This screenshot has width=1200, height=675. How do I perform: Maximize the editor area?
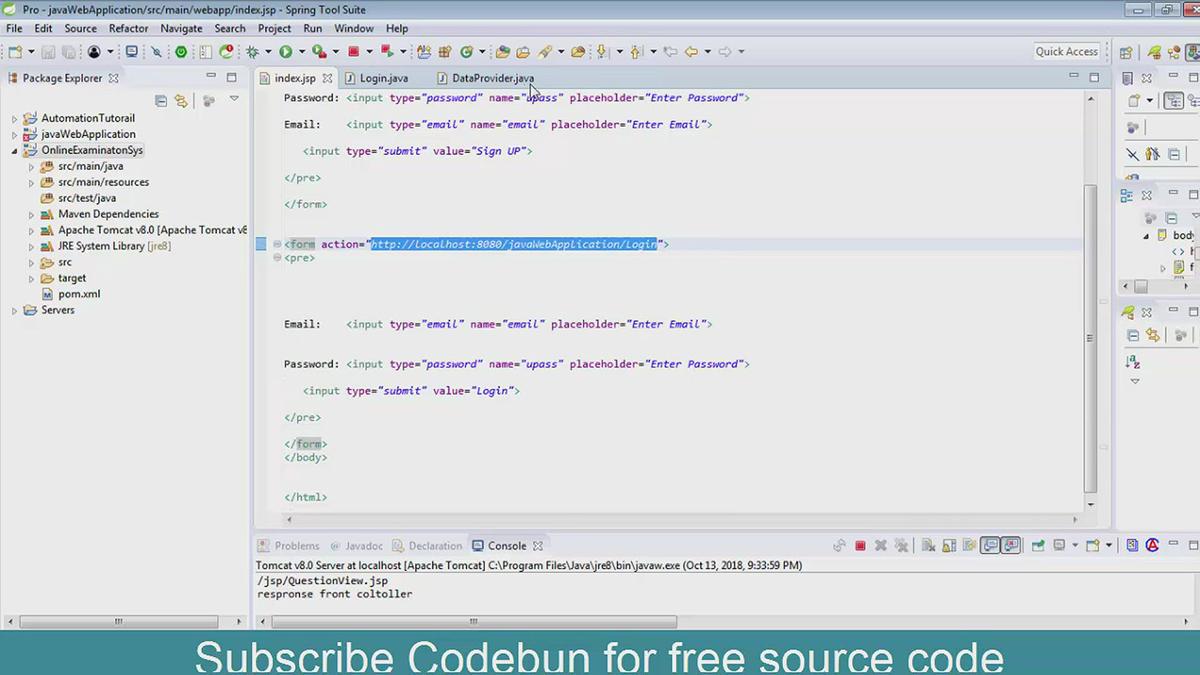(x=1094, y=77)
